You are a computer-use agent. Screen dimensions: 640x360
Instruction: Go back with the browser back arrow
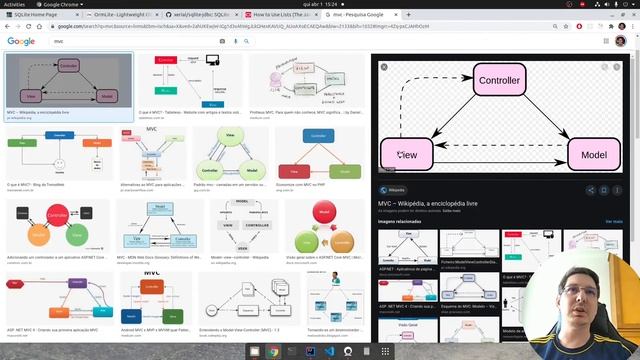[x=7, y=26]
